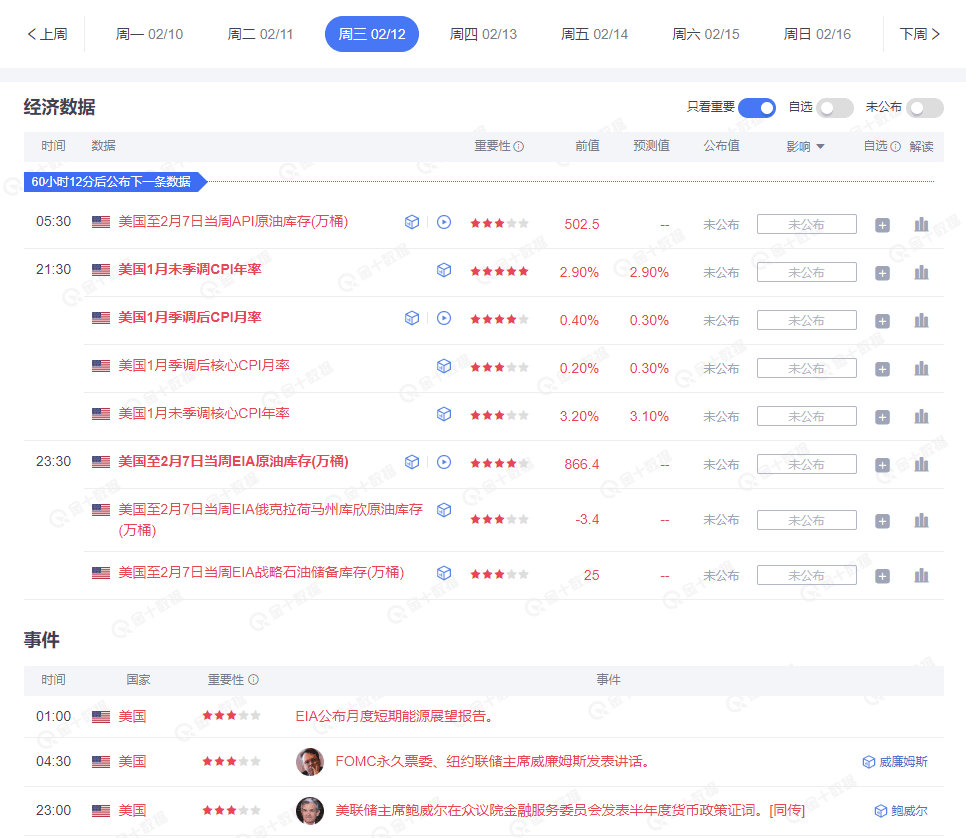966x838 pixels.
Task: Open the video explainer for API原油库存
Action: [443, 222]
